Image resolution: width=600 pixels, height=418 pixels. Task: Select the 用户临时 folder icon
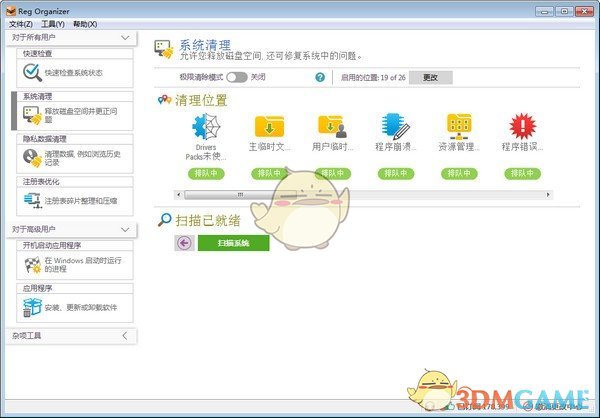click(x=333, y=126)
